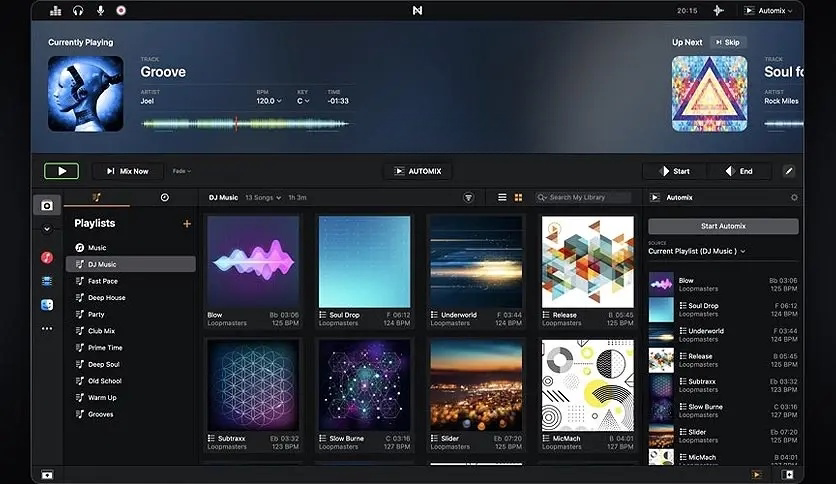Select the camera library icon in sidebar
The image size is (836, 484).
[x=47, y=205]
